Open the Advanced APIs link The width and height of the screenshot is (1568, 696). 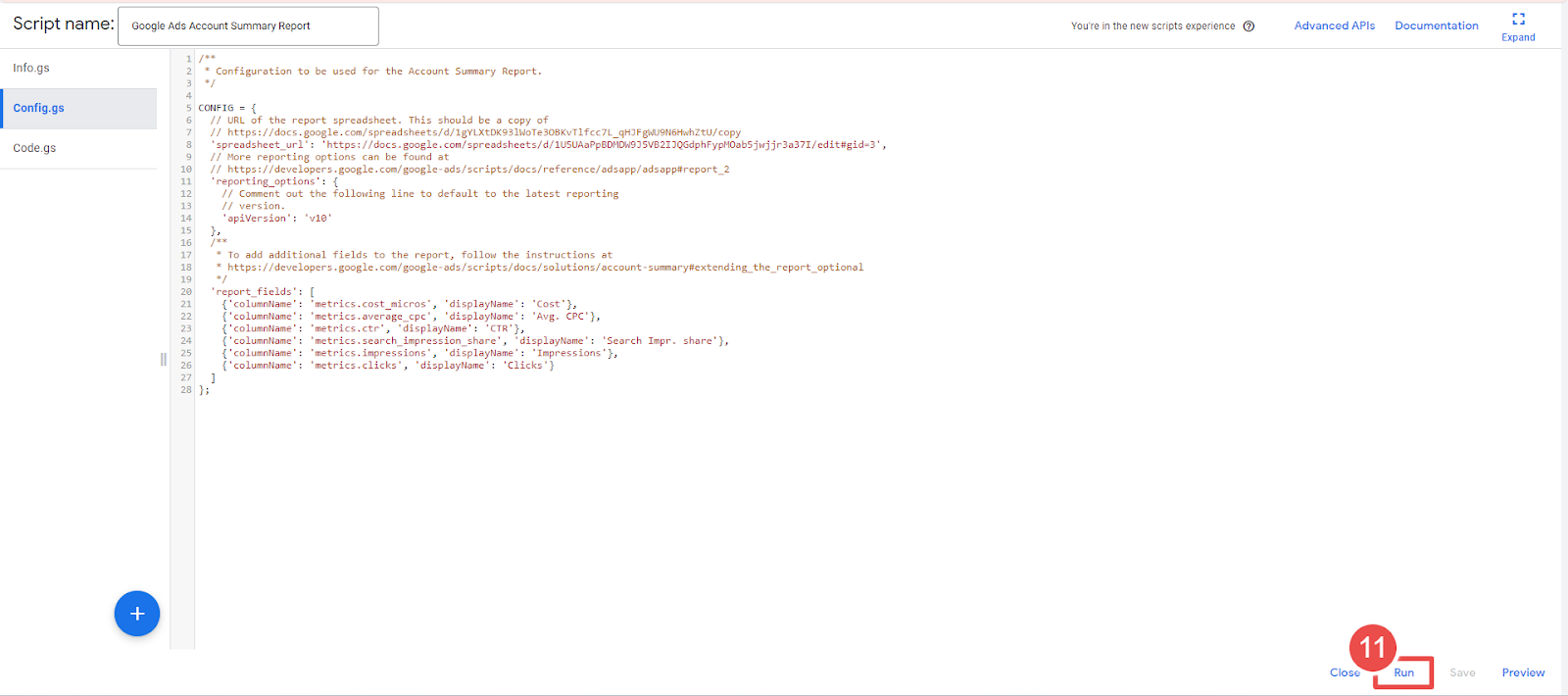click(x=1334, y=25)
